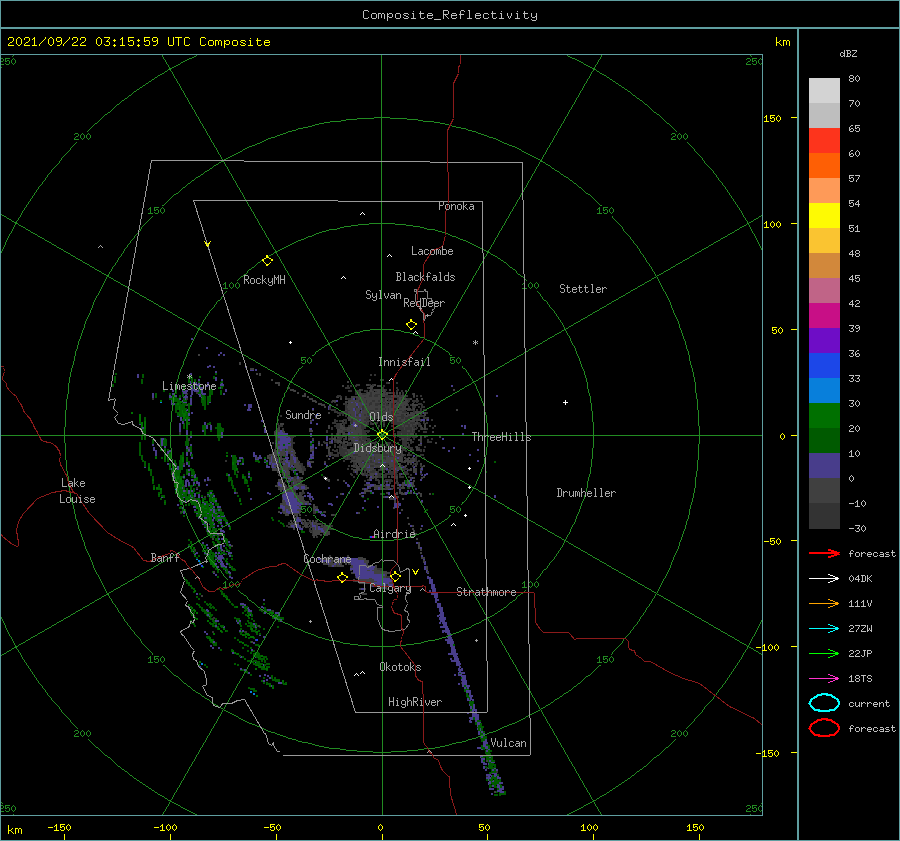
Task: Click the 'RedDeer' city label
Action: point(424,303)
